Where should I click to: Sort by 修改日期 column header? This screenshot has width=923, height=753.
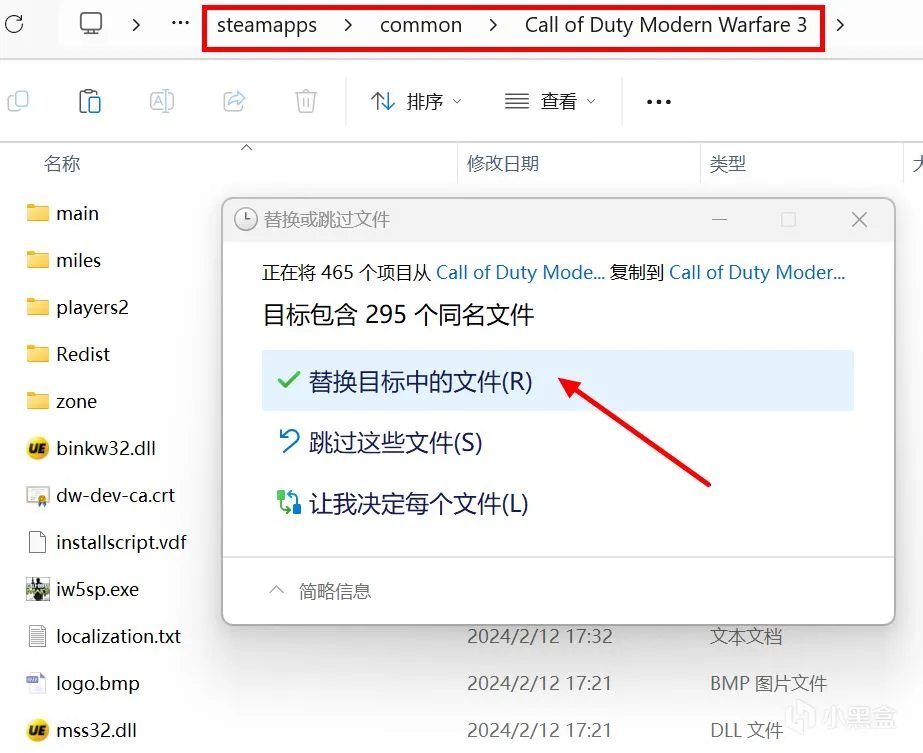pos(503,164)
